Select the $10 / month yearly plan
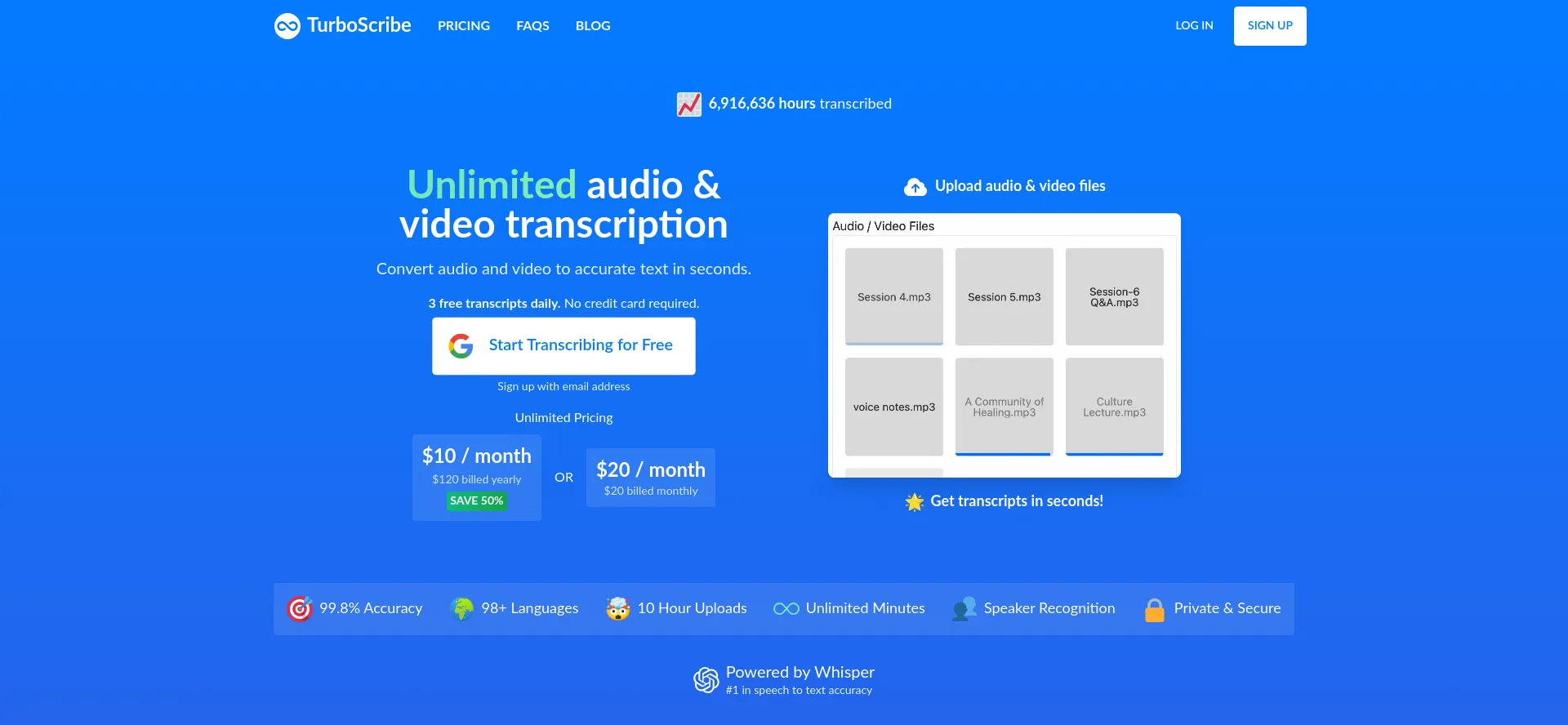The width and height of the screenshot is (1568, 725). [477, 478]
